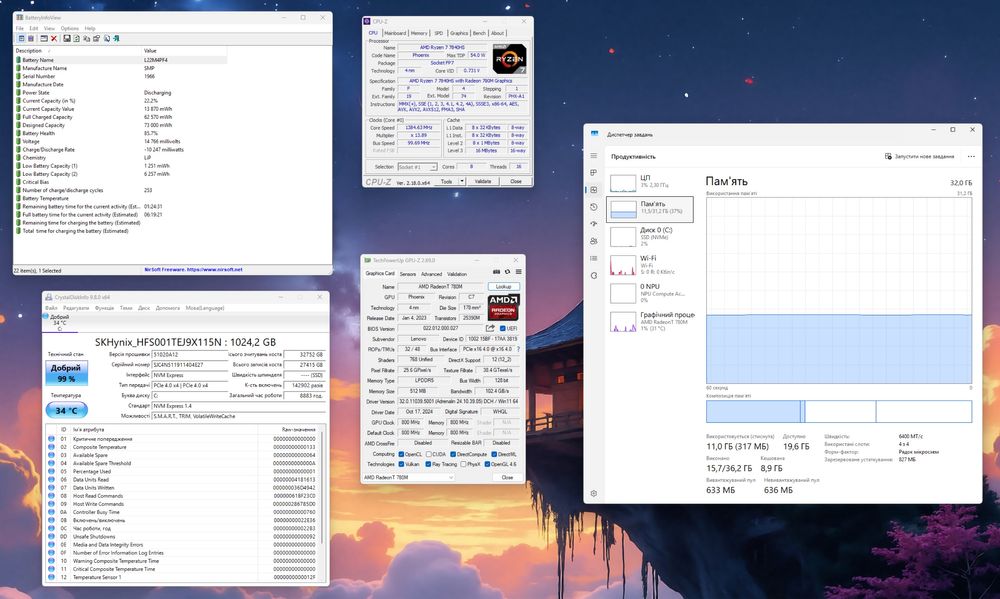Click the GPU-Z refresh icon
Viewport: 1000px width, 599px height.
(x=506, y=273)
